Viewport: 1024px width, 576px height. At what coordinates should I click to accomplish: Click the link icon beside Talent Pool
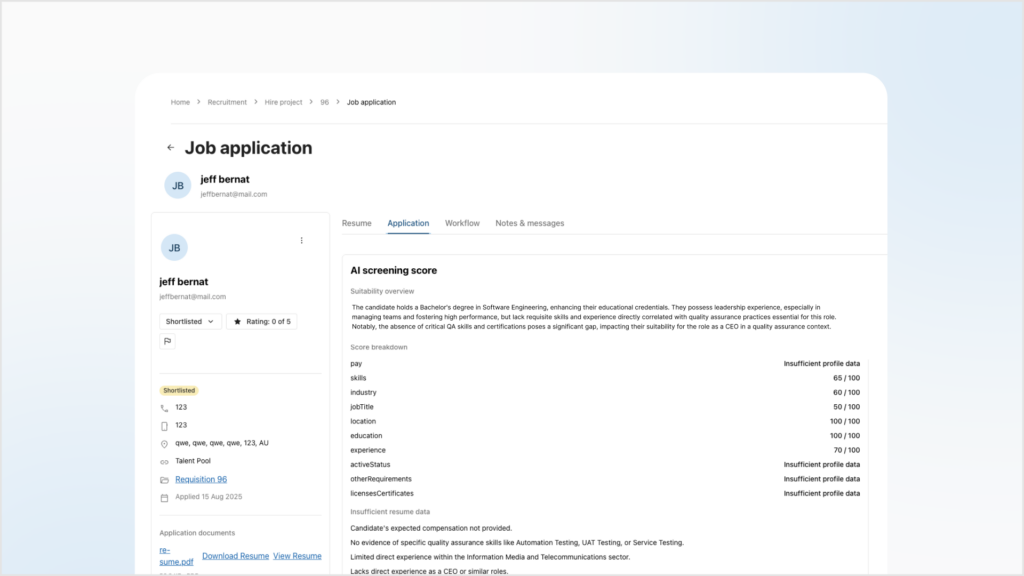165,462
